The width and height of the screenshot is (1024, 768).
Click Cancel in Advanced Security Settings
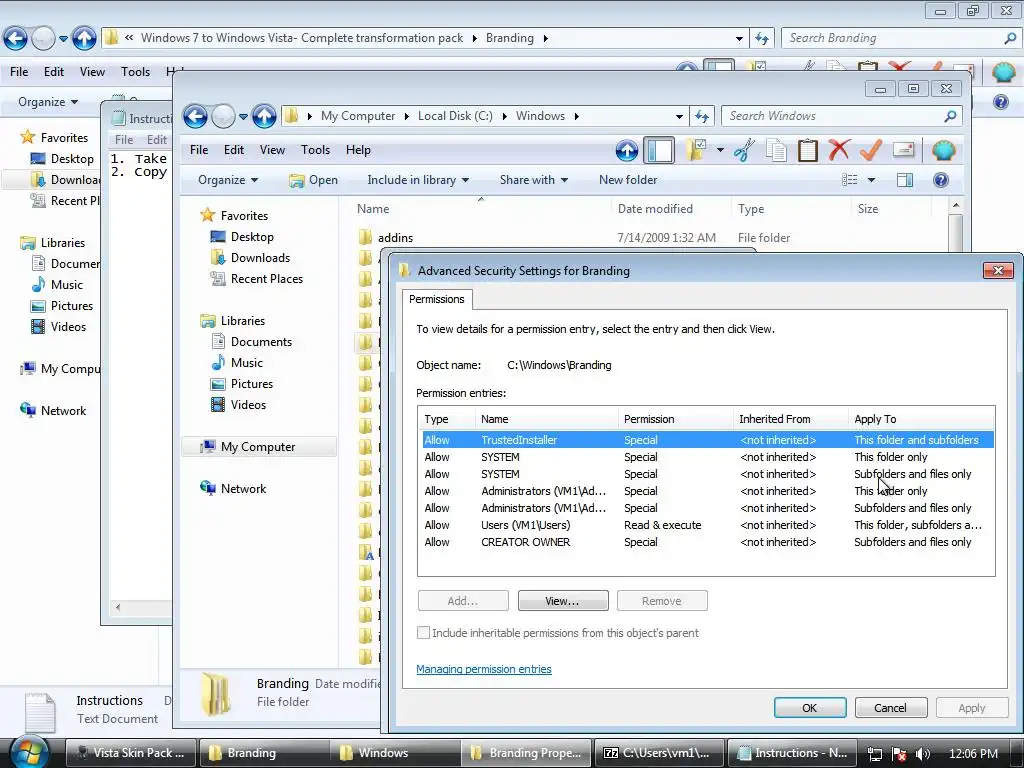[x=890, y=708]
